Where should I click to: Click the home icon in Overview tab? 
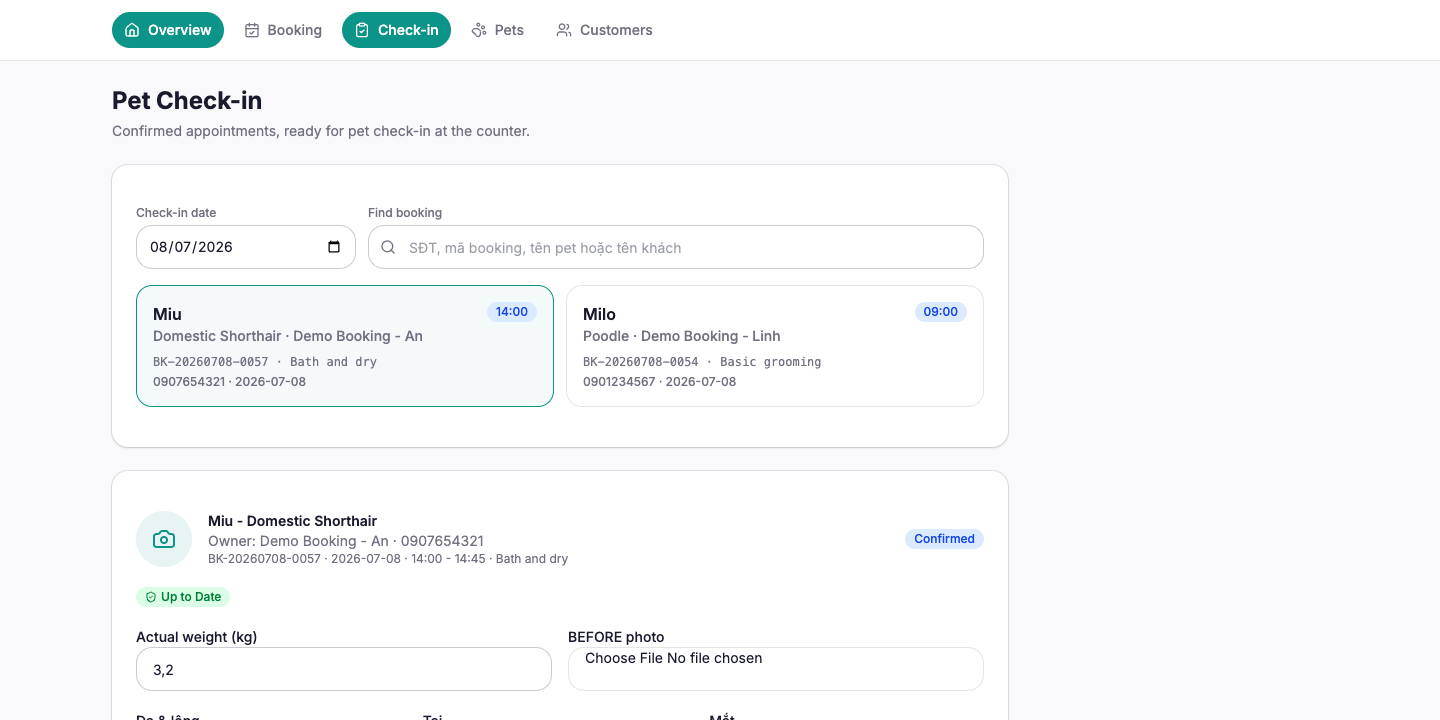coord(132,30)
